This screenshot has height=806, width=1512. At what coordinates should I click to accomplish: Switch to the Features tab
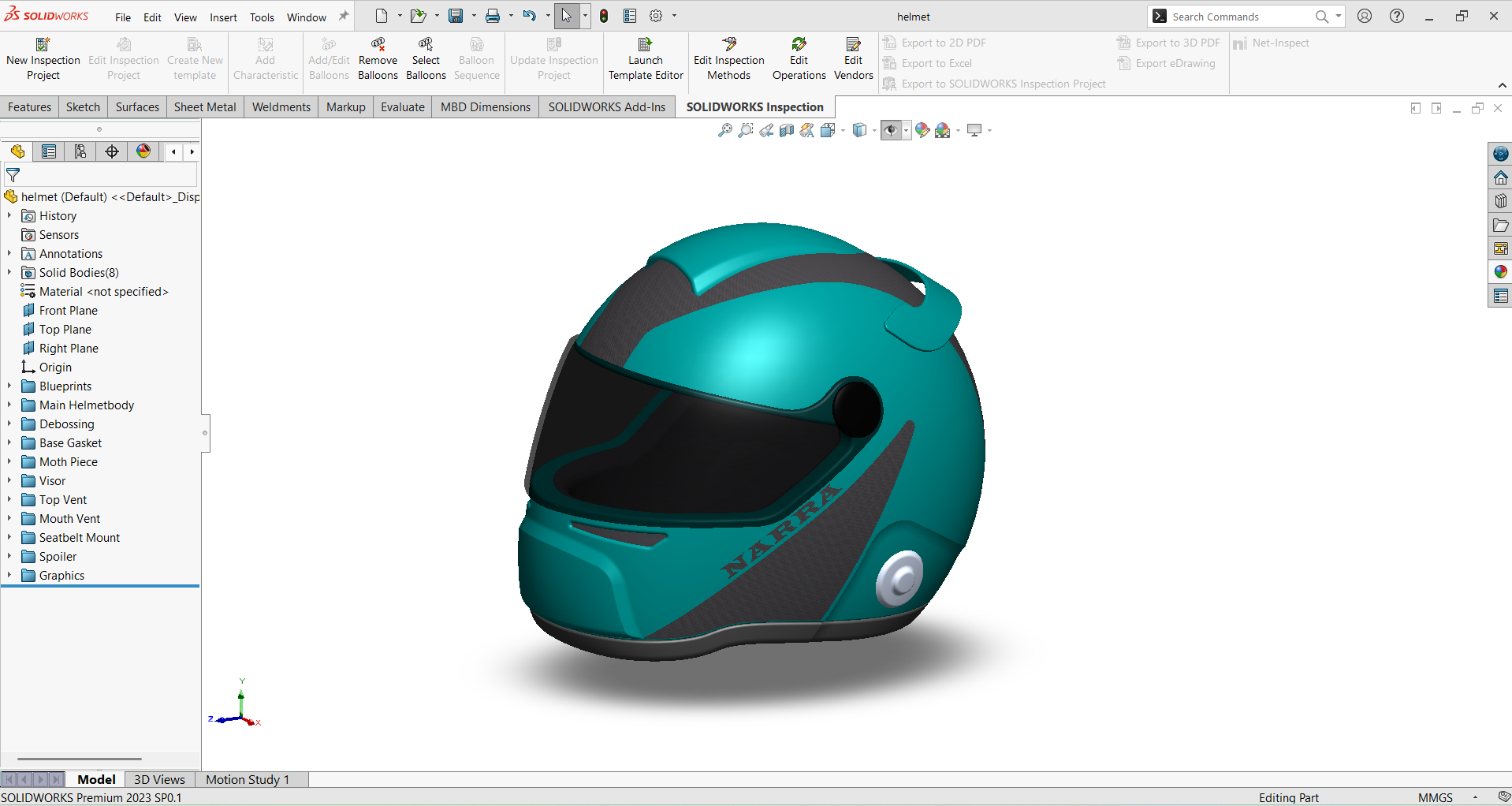[30, 106]
